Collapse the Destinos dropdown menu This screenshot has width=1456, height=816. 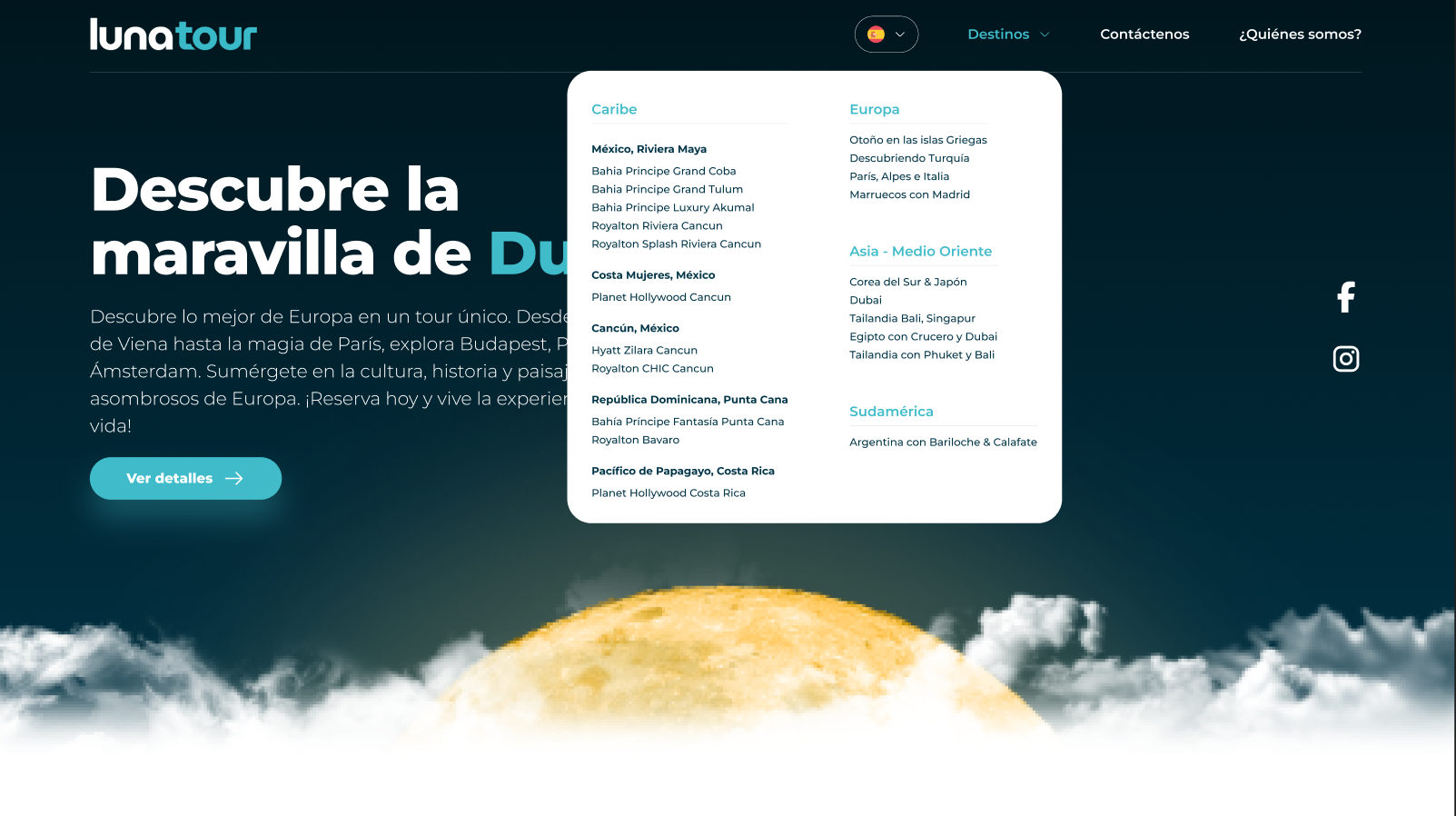click(1008, 35)
